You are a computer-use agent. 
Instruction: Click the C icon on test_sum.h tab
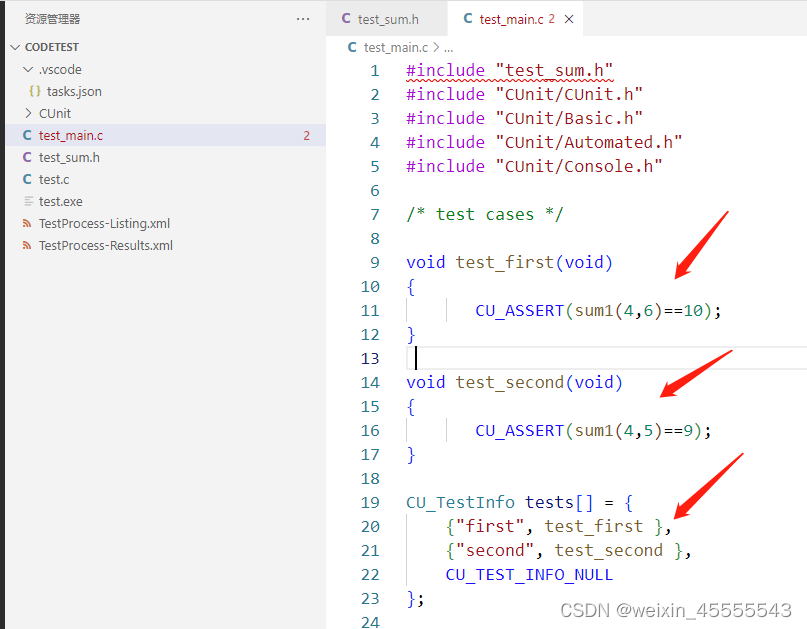point(346,19)
